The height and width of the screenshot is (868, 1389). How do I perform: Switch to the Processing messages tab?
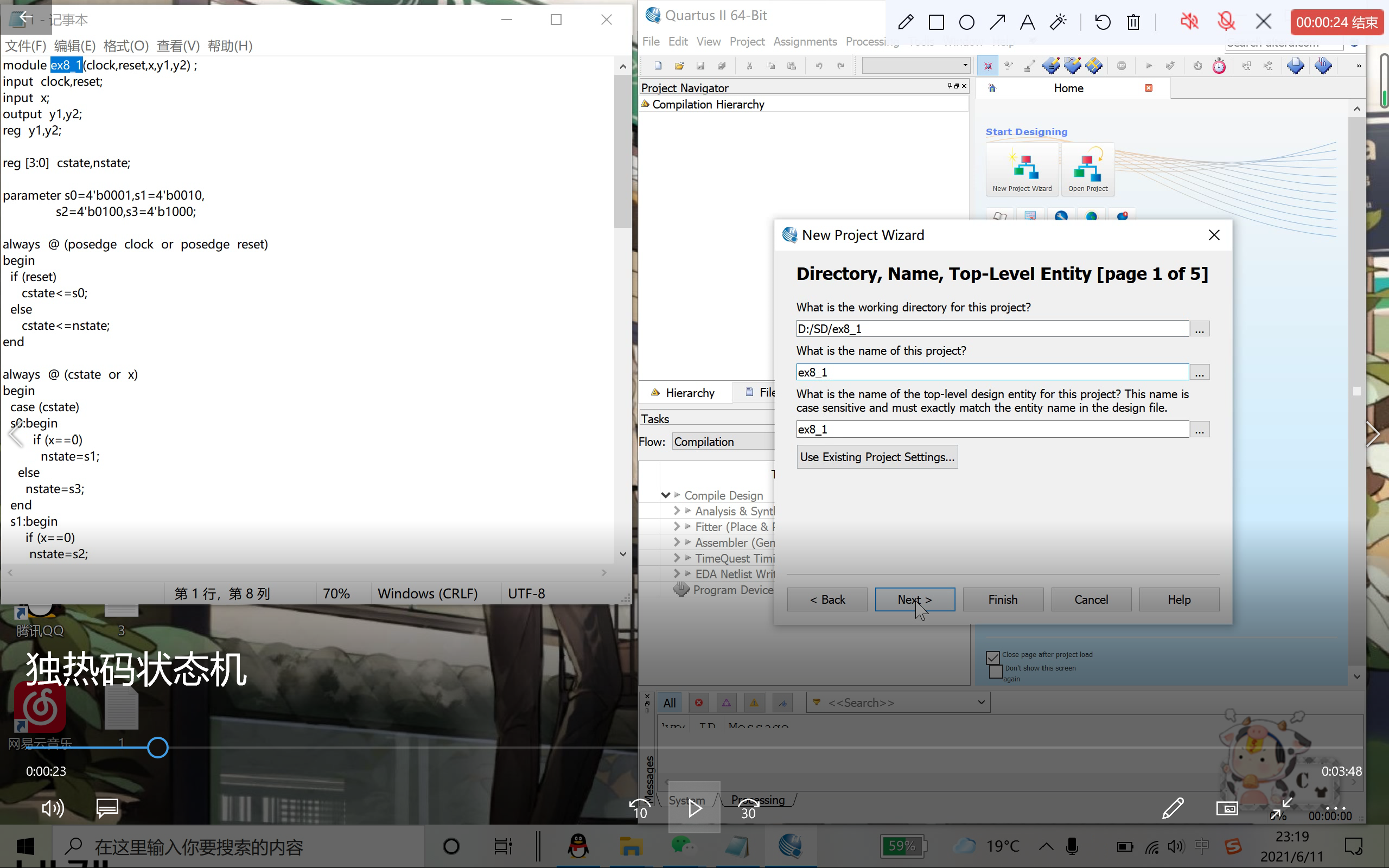click(x=757, y=800)
